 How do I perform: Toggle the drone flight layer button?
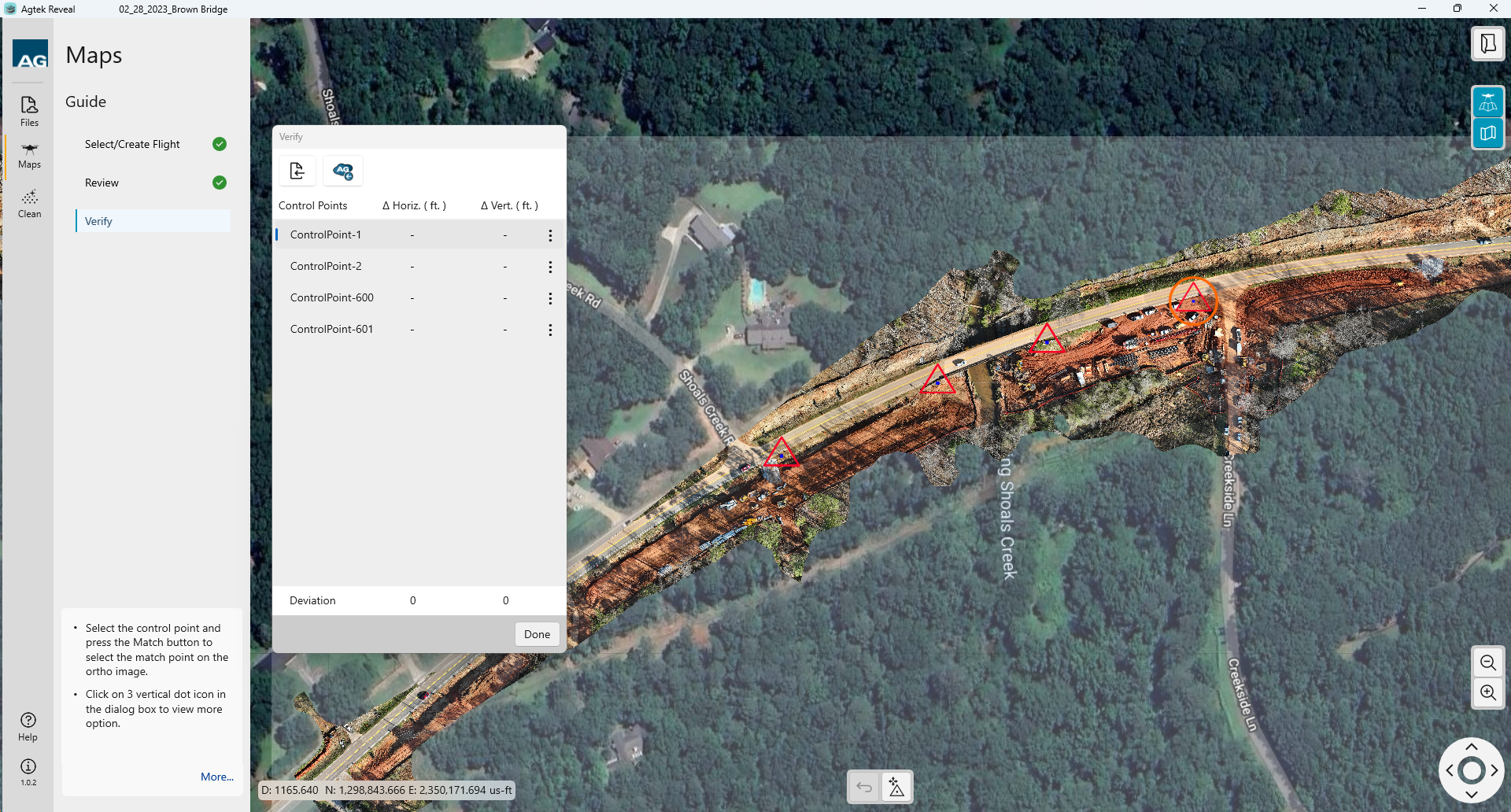pos(1487,102)
